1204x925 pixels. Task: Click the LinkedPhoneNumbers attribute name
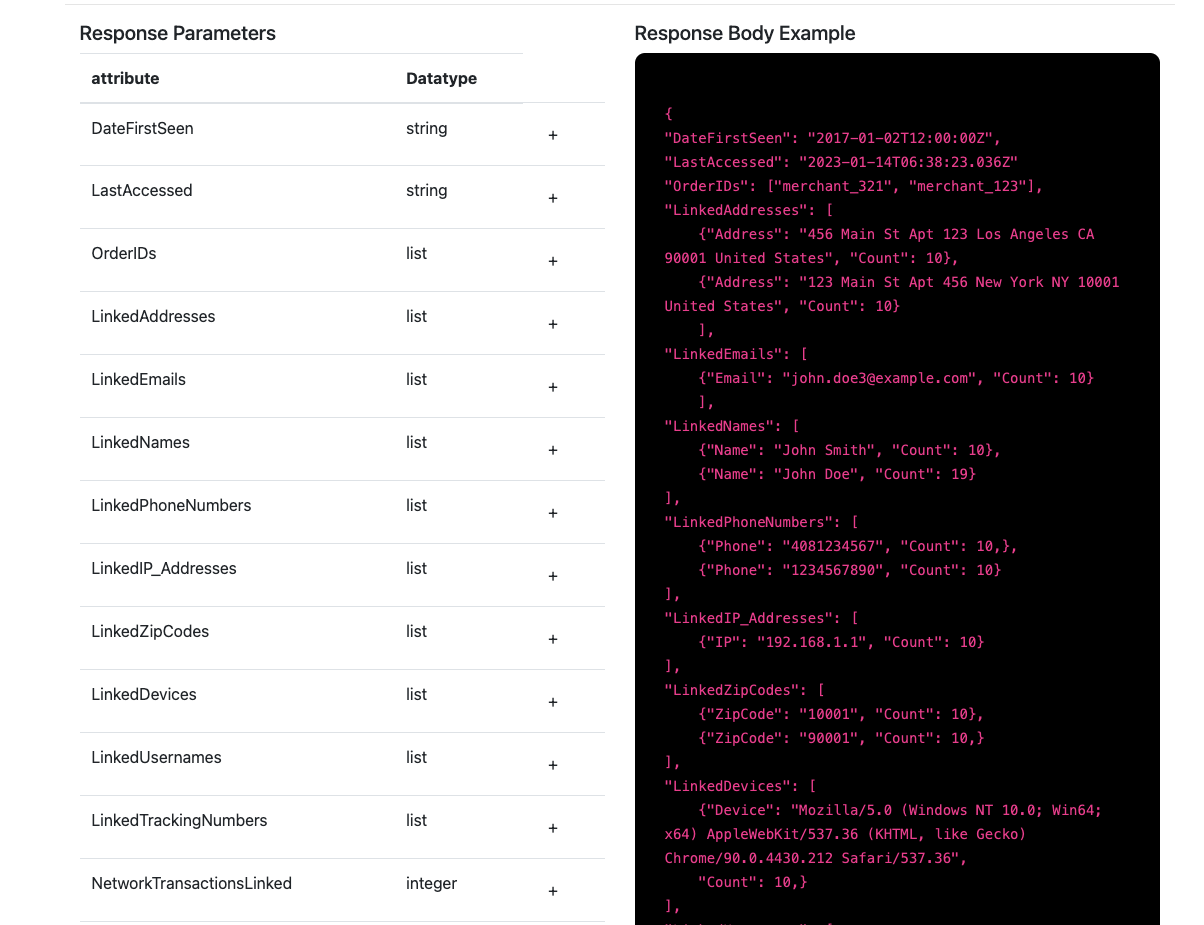tap(171, 505)
